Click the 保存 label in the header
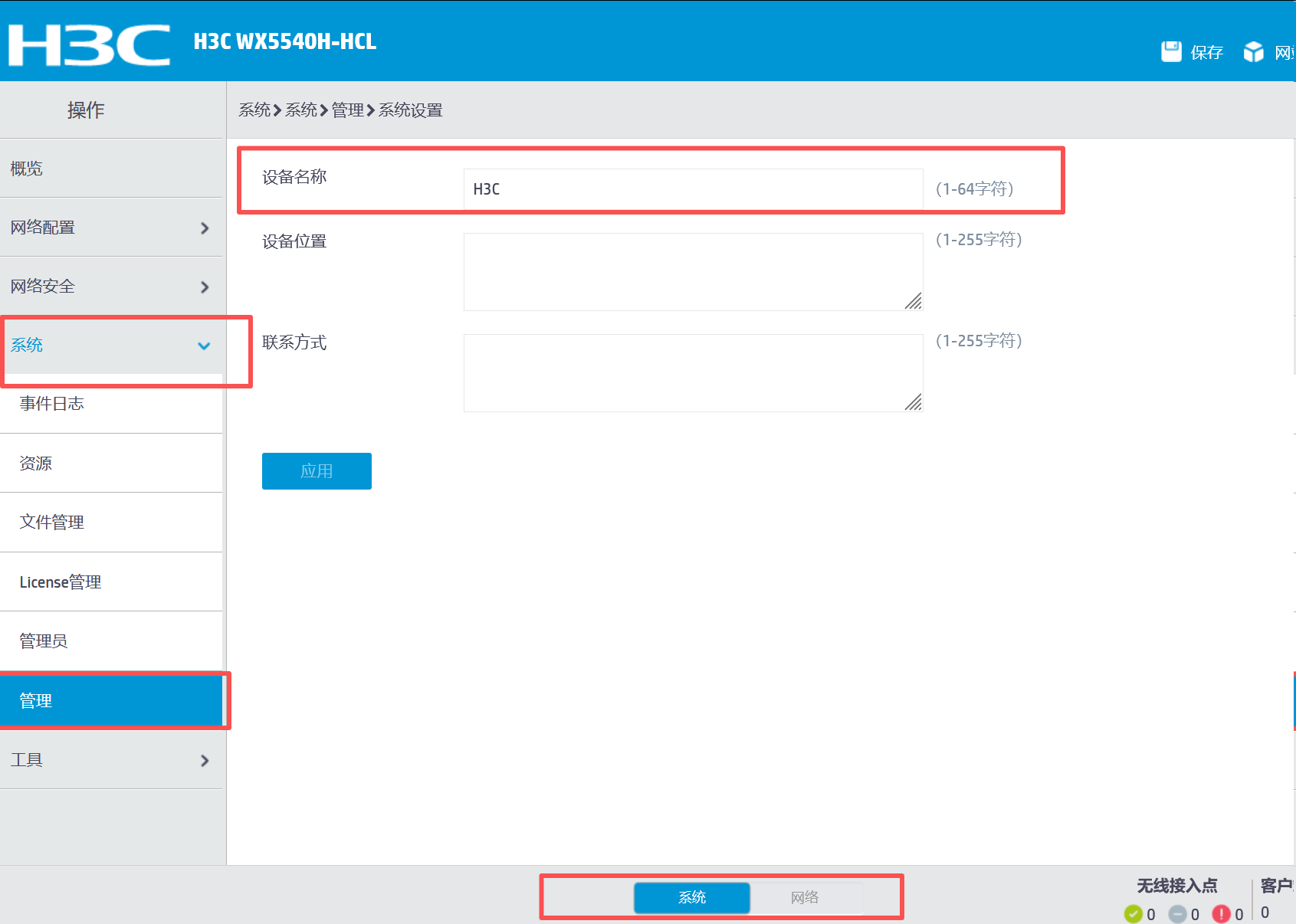The width and height of the screenshot is (1296, 924). (x=1207, y=52)
